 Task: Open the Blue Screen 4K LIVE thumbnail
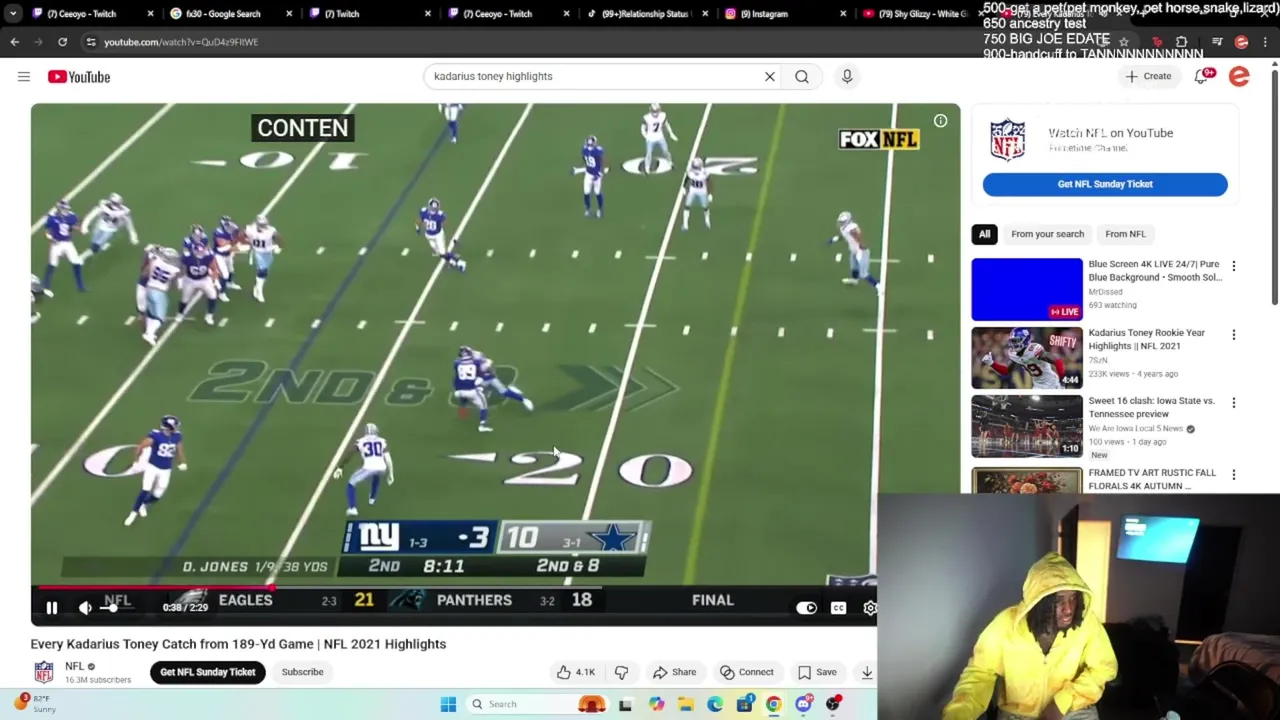pyautogui.click(x=1027, y=289)
